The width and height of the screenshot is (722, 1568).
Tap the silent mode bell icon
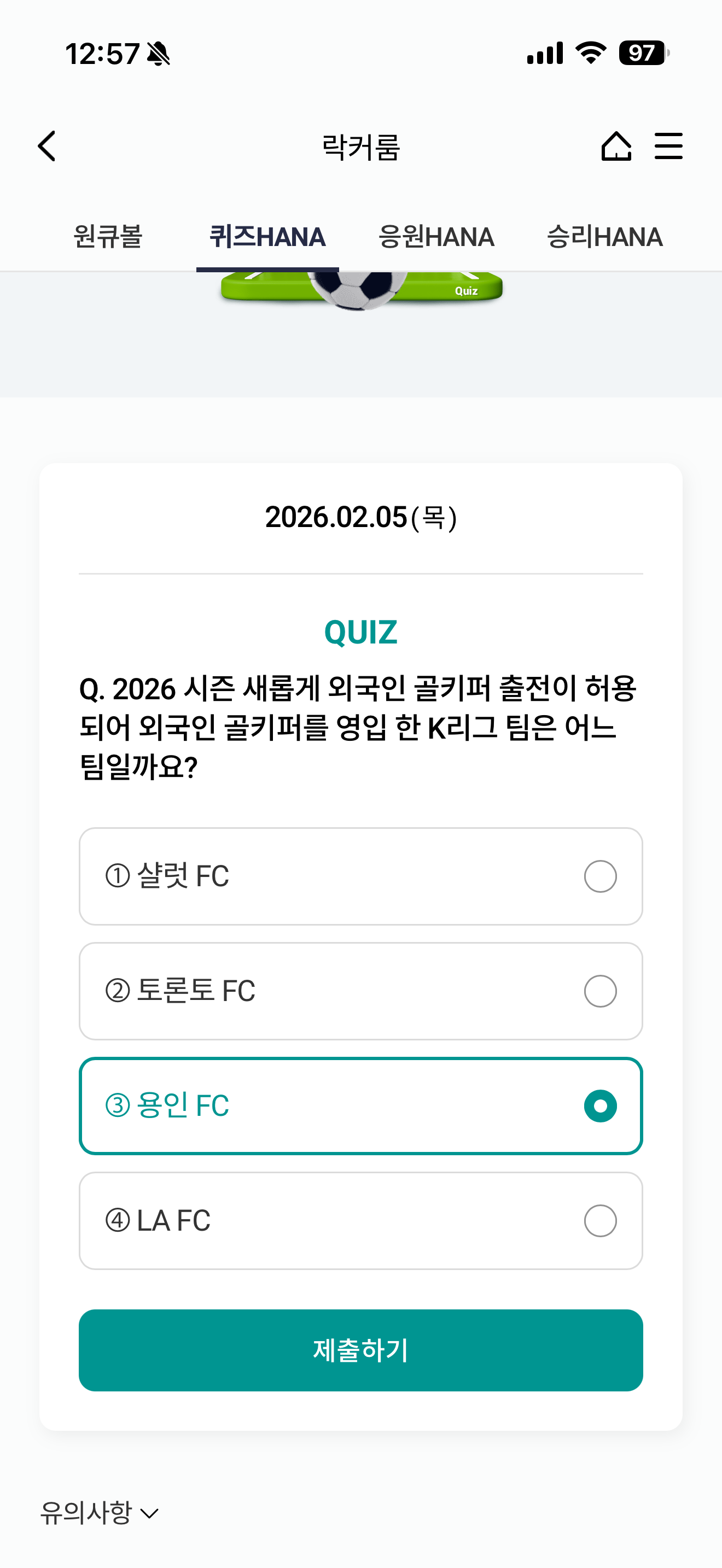pyautogui.click(x=159, y=54)
